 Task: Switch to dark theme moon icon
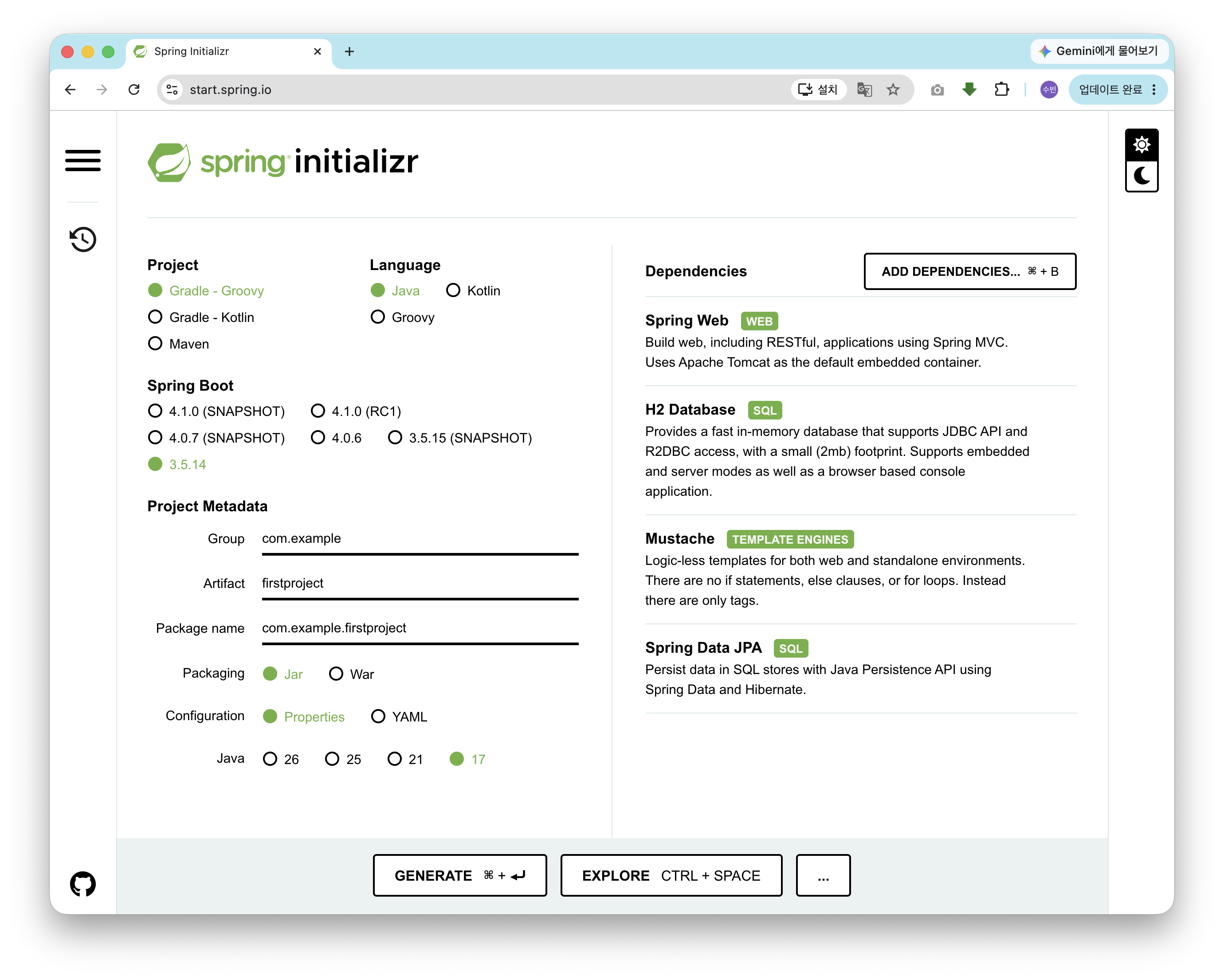tap(1141, 176)
